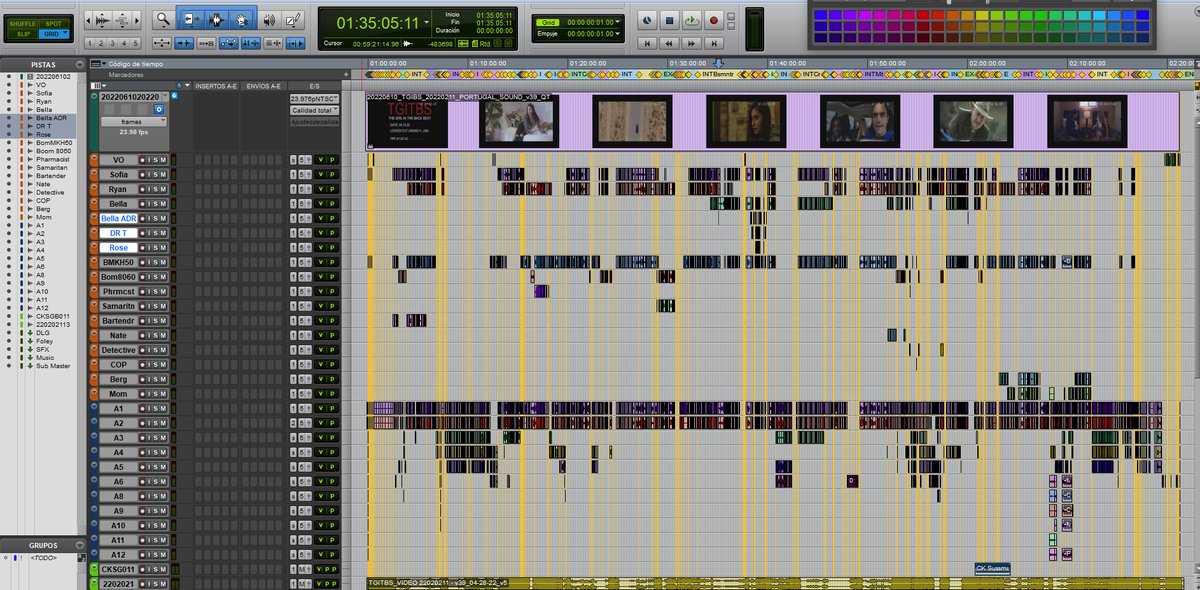Pick the bright red swatch in color palette
Viewport: 1200px width, 590px height.
(x=923, y=15)
